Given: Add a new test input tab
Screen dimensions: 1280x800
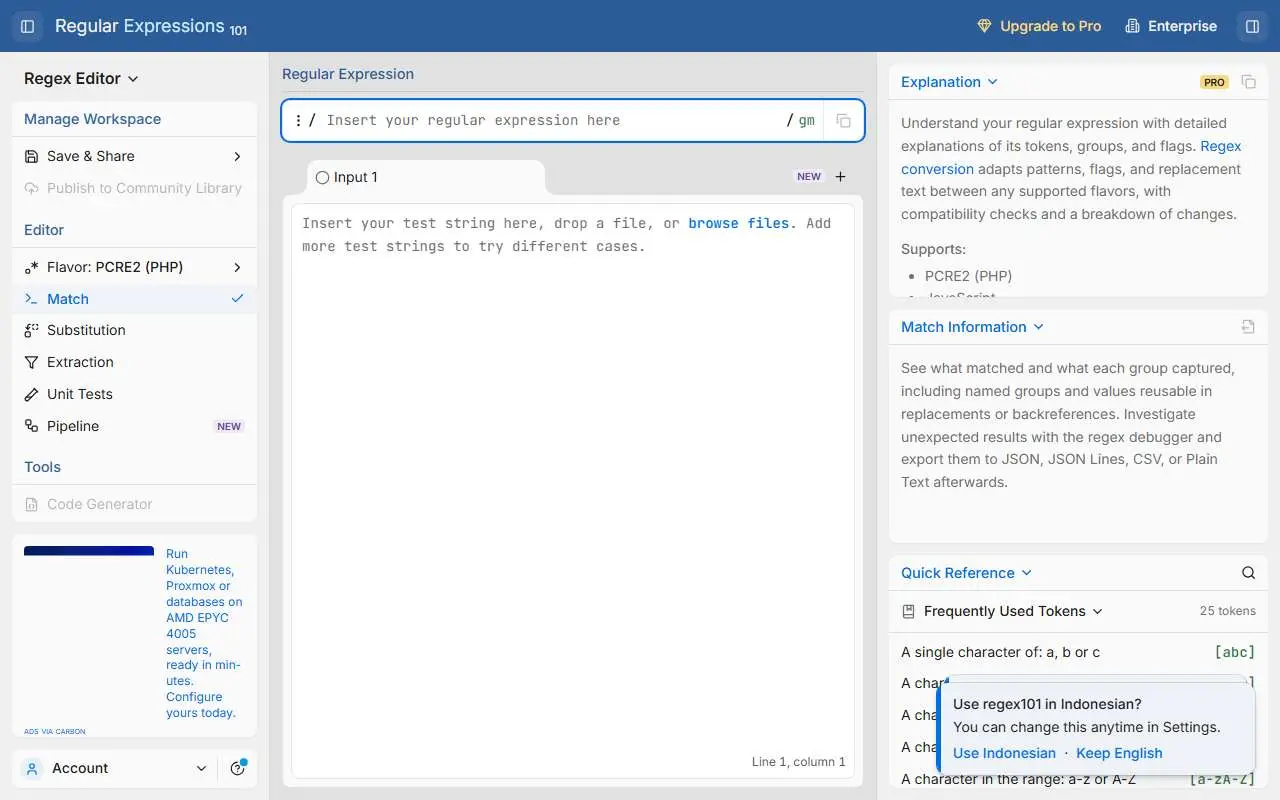Looking at the screenshot, I should (840, 176).
